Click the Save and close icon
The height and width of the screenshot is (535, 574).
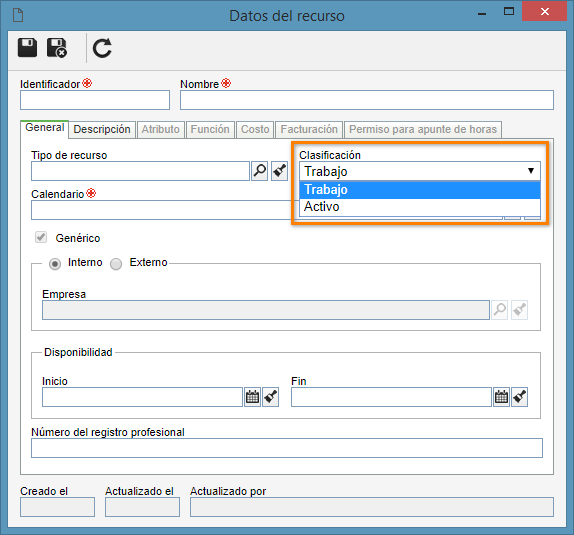57,48
